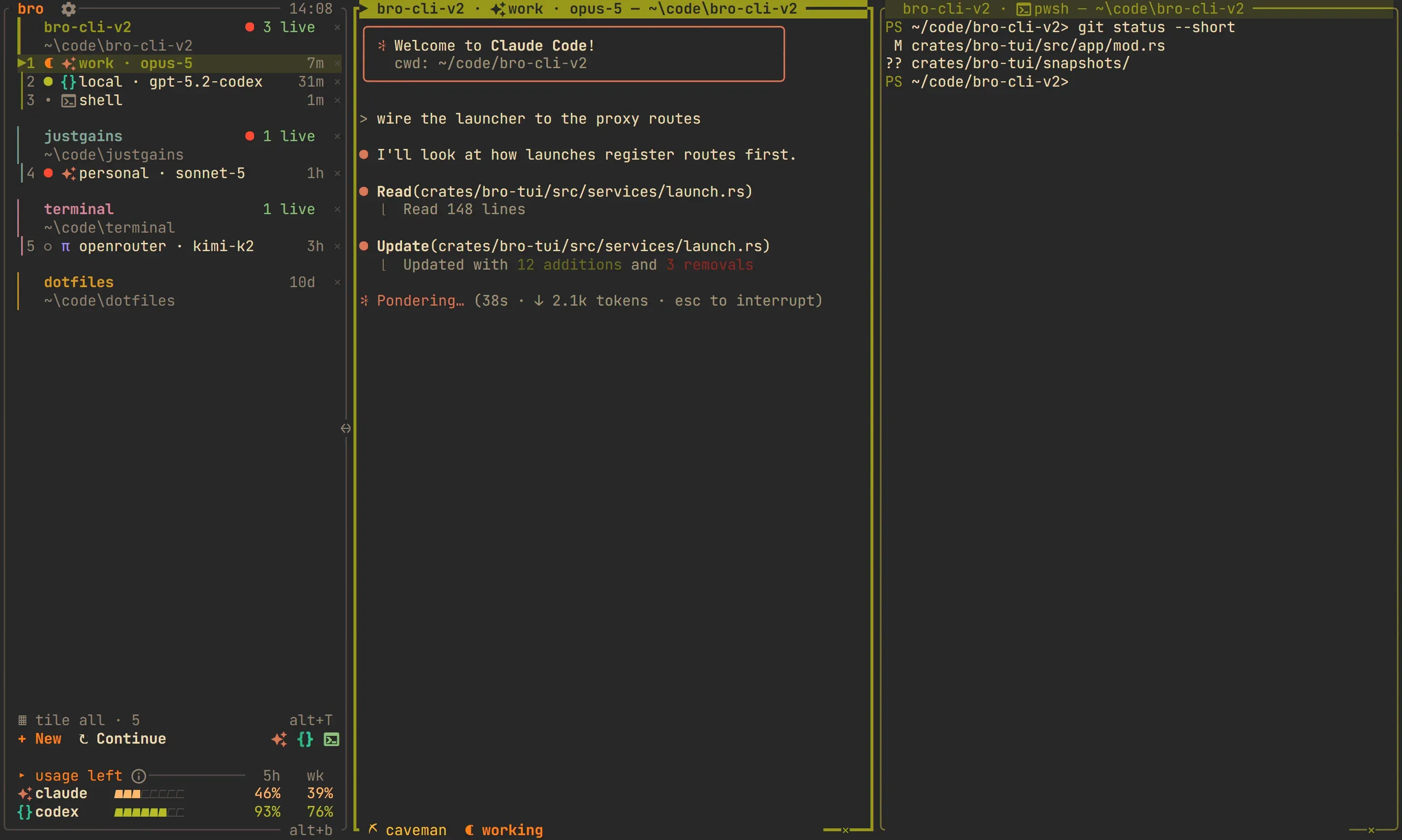Focus the work · opus-5 pane title
Image resolution: width=1402 pixels, height=840 pixels.
(587, 9)
